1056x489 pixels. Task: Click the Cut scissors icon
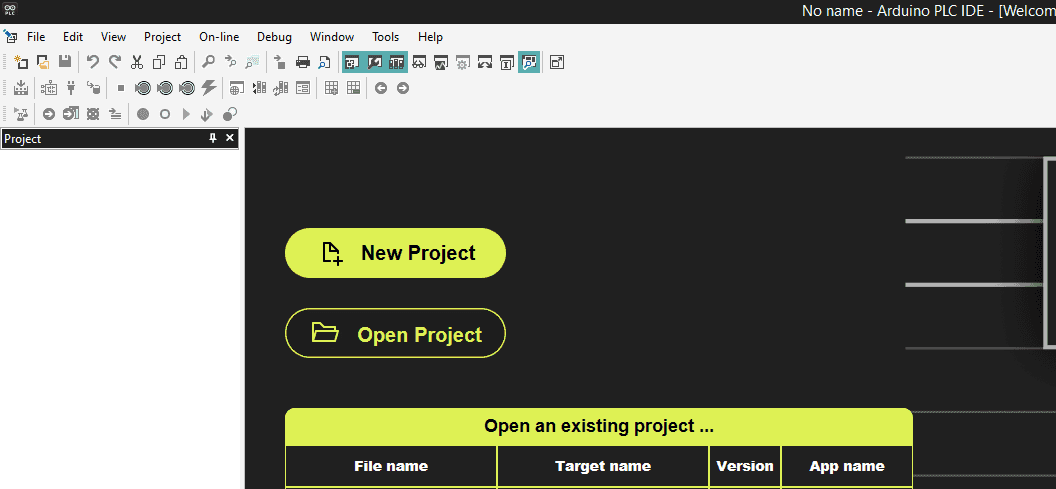click(x=138, y=62)
